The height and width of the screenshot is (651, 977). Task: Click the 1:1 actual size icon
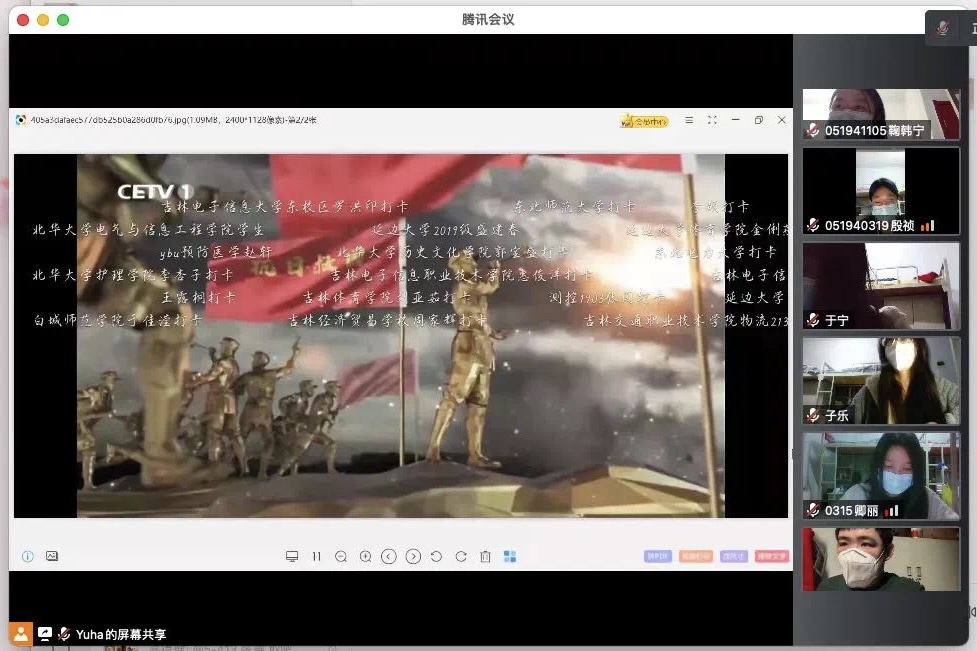pos(317,556)
